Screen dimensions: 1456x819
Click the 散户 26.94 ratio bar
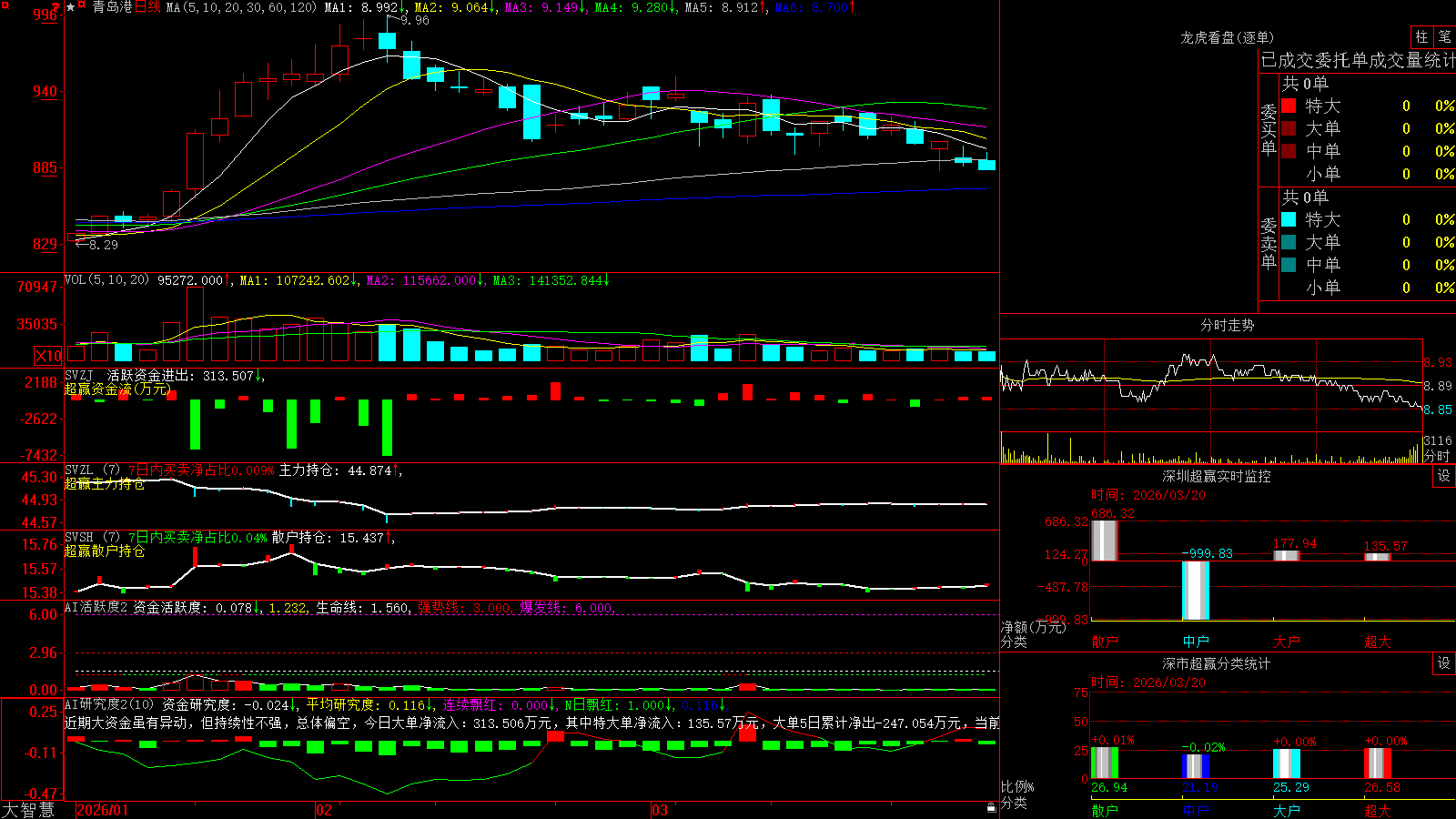[1105, 763]
